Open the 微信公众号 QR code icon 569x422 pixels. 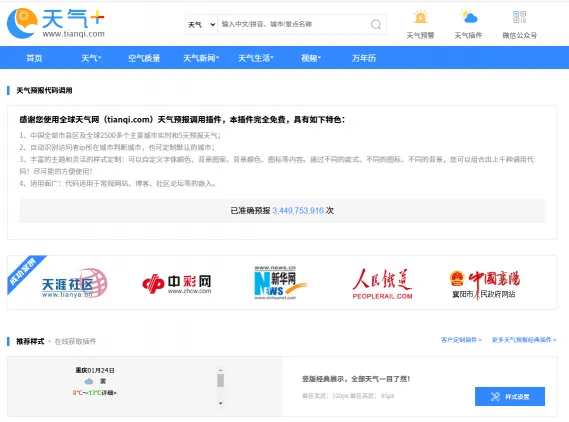pos(519,17)
